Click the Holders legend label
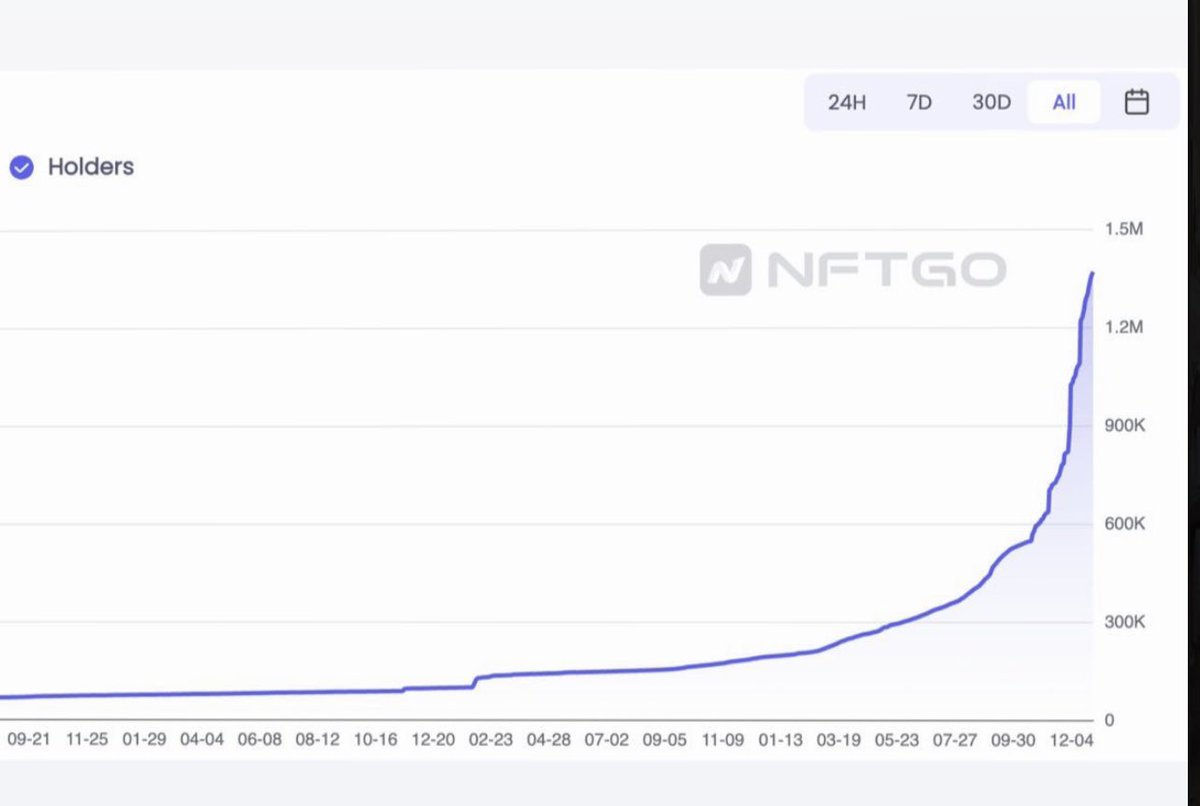The height and width of the screenshot is (806, 1200). (x=91, y=167)
